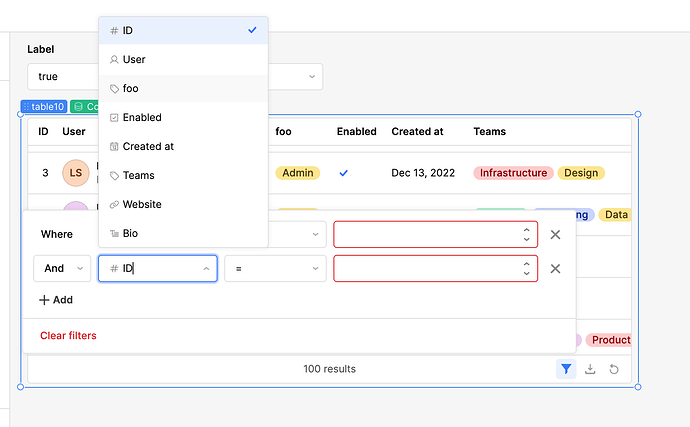Click the refresh icon in table footer
The width and height of the screenshot is (690, 427).
coord(613,369)
